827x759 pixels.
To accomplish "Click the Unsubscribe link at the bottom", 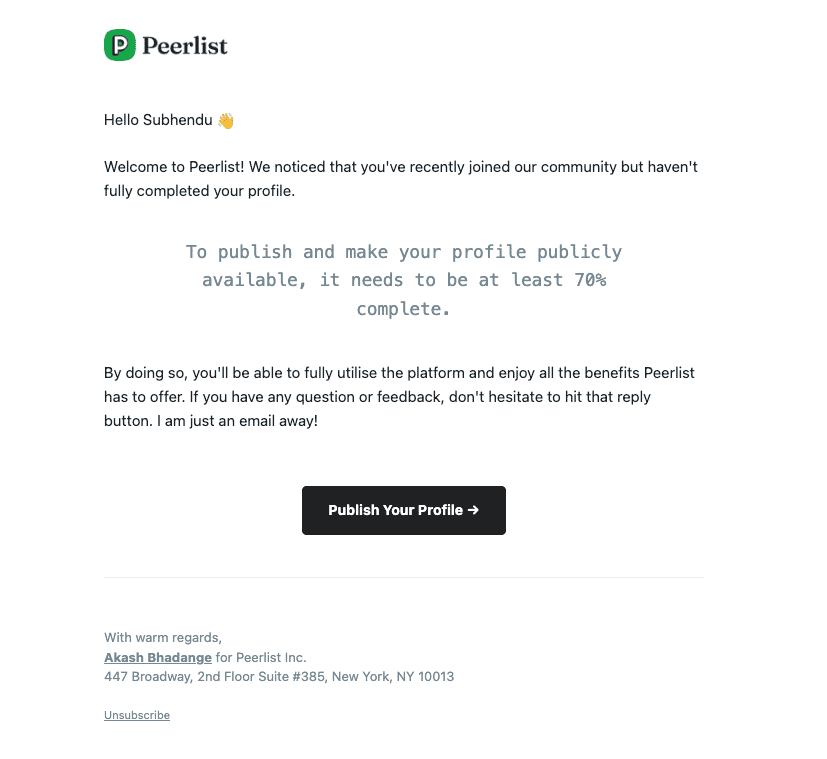I will click(137, 715).
